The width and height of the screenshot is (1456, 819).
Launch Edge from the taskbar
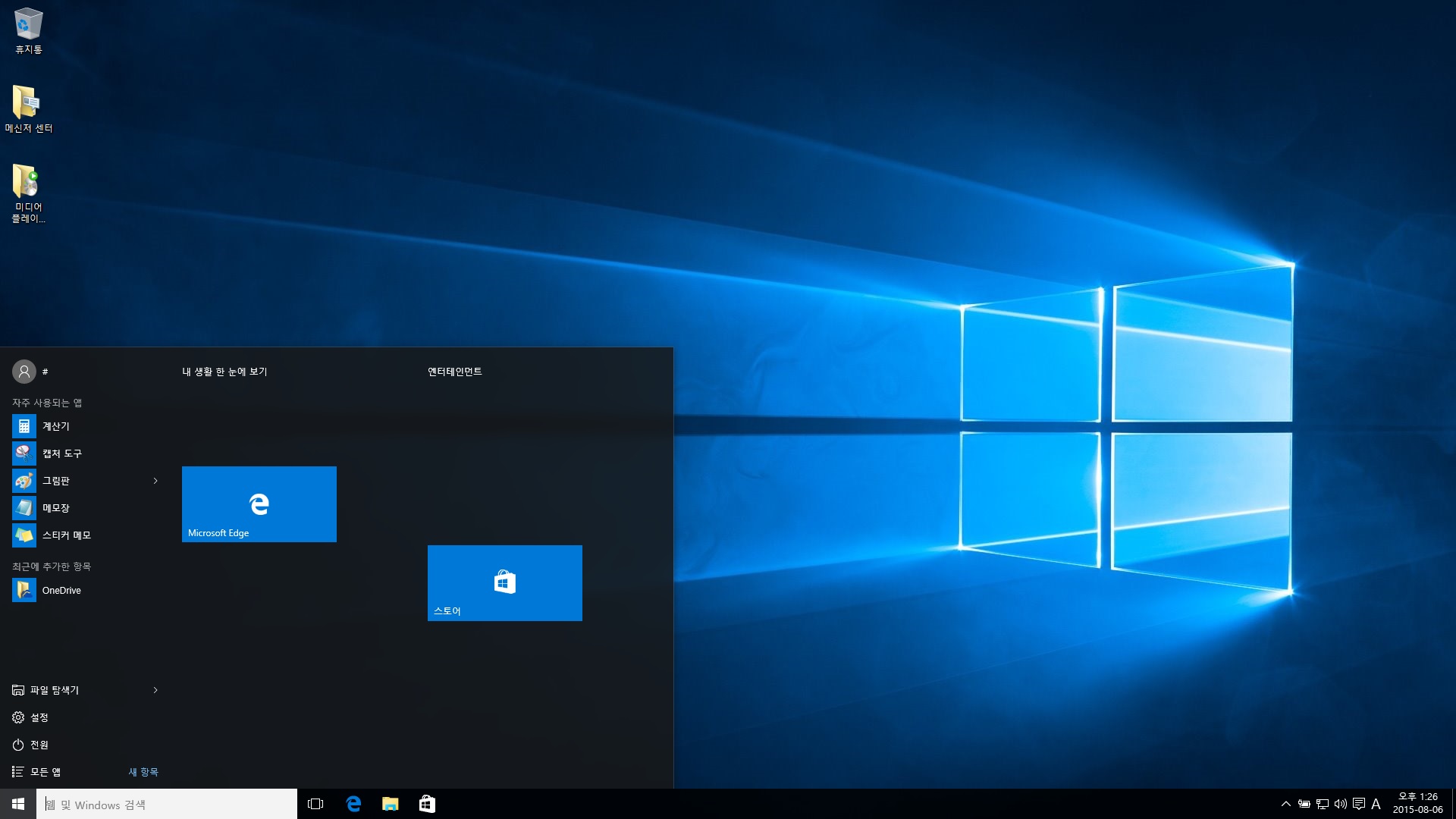[x=353, y=804]
